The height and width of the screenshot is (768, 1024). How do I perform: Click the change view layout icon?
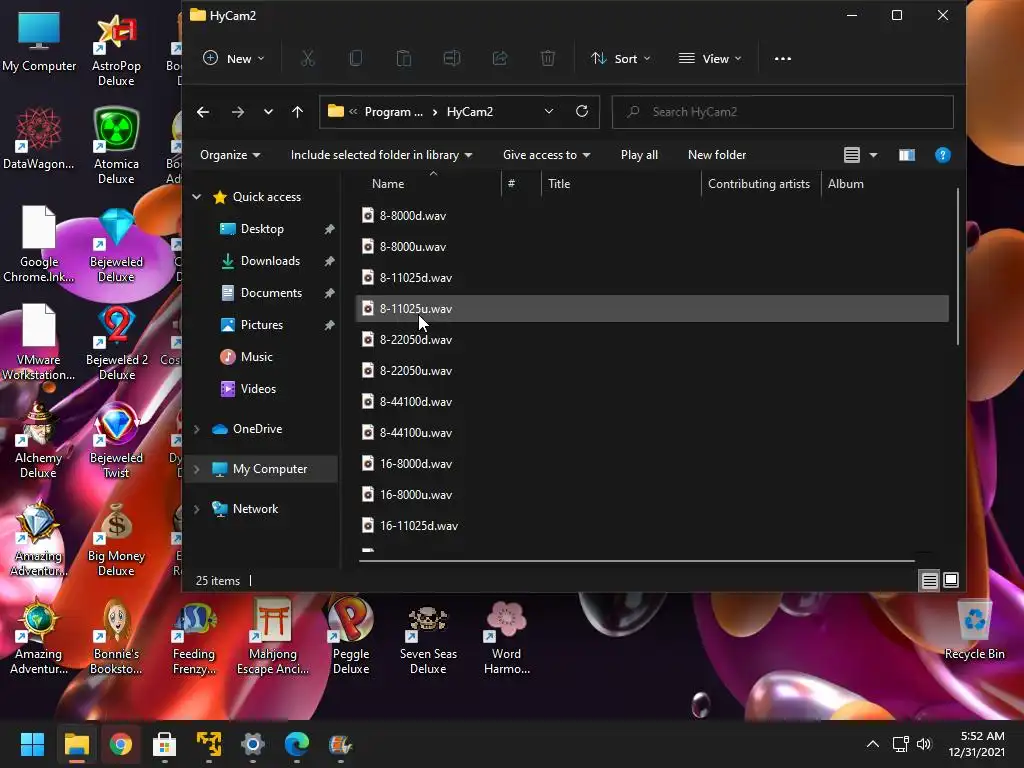(852, 155)
